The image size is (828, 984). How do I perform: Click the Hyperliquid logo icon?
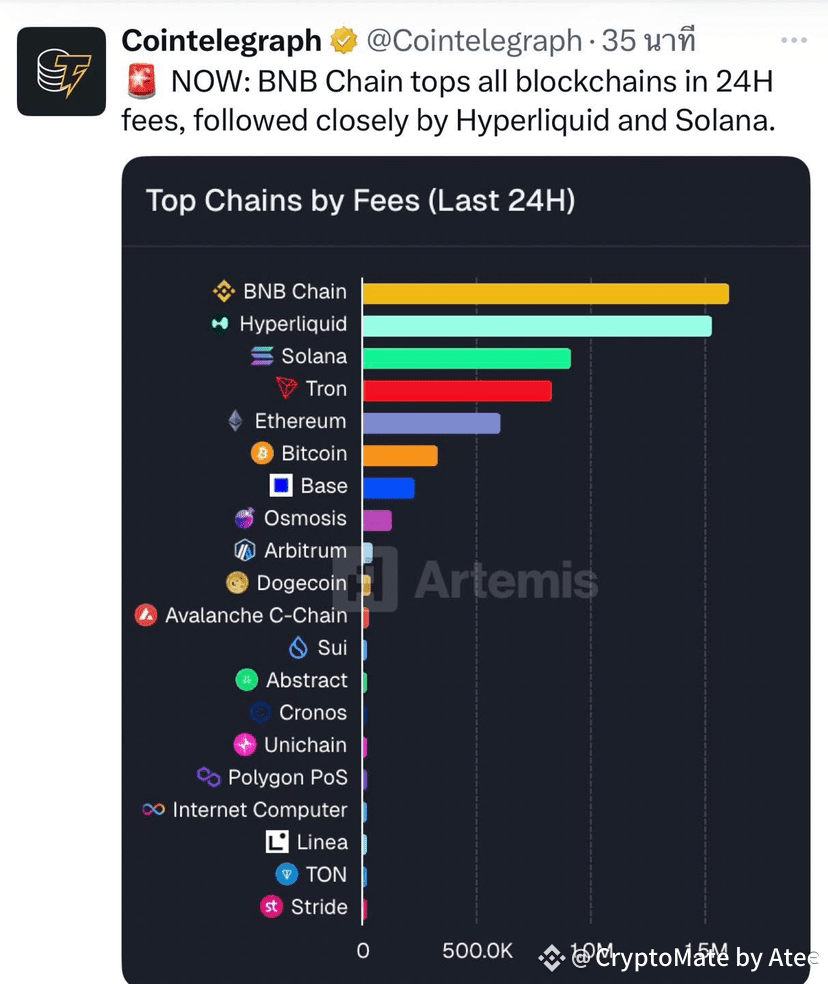(220, 324)
